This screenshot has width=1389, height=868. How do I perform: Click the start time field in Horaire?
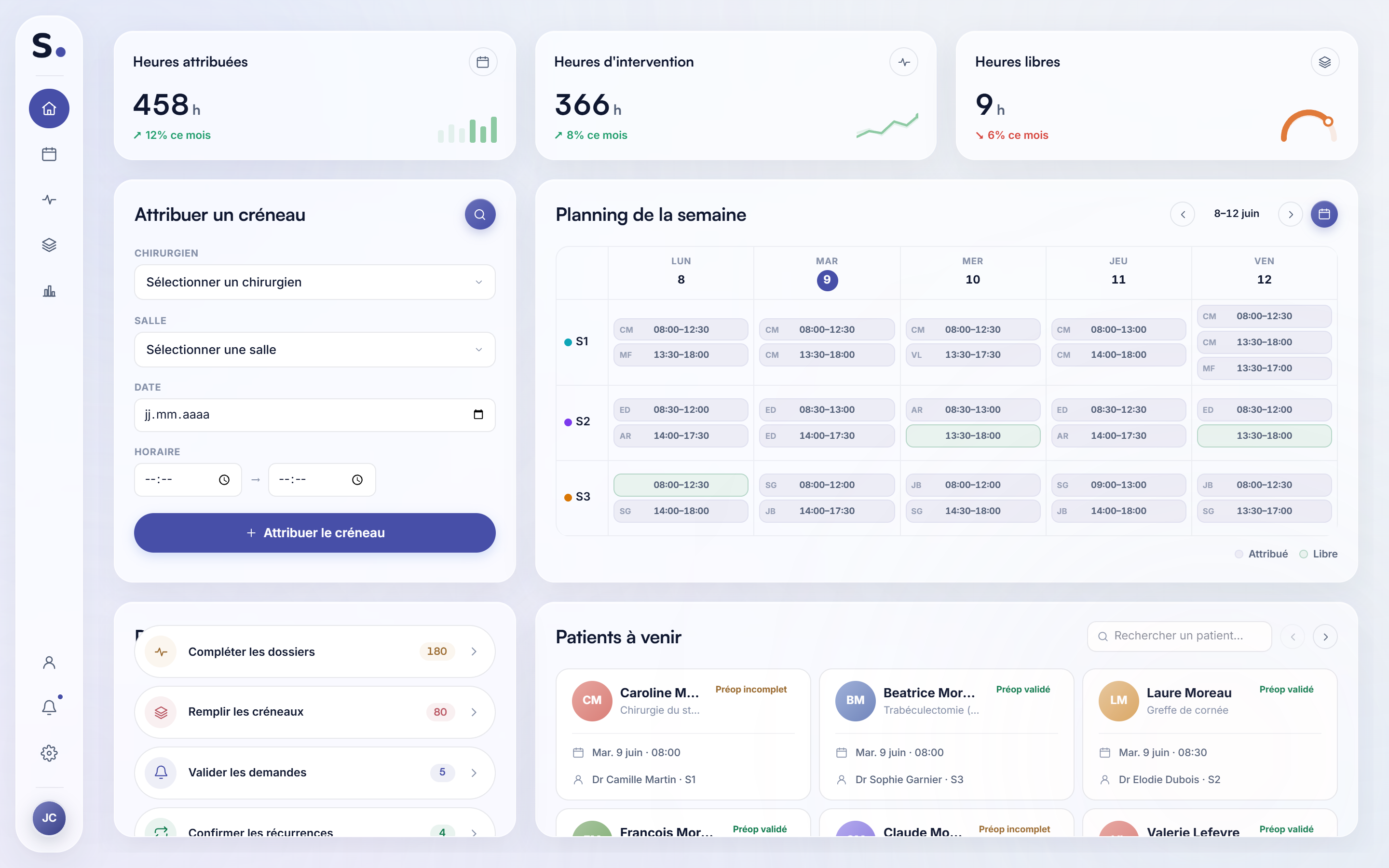click(188, 480)
